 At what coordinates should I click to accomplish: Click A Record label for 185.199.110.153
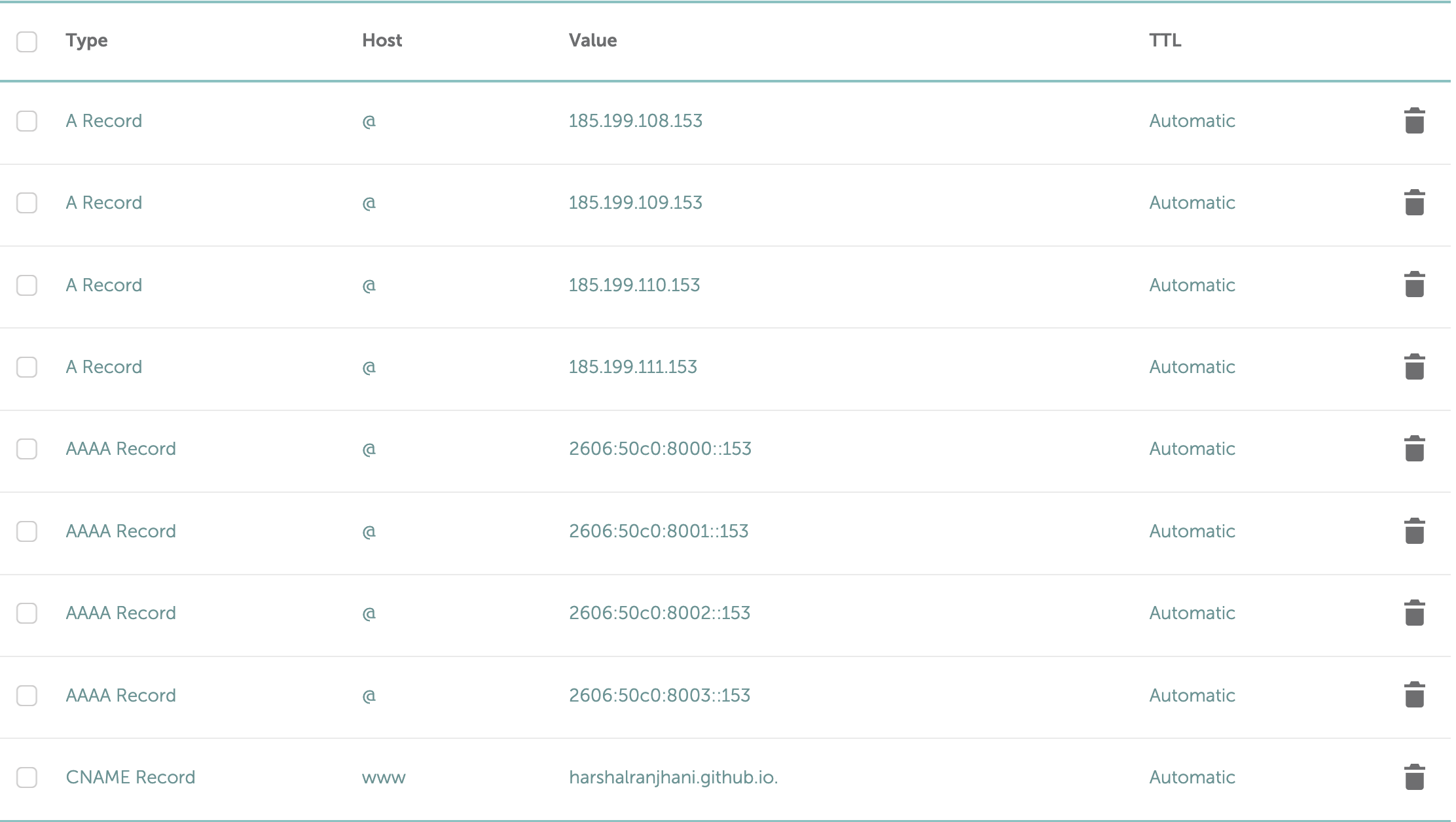[x=103, y=285]
